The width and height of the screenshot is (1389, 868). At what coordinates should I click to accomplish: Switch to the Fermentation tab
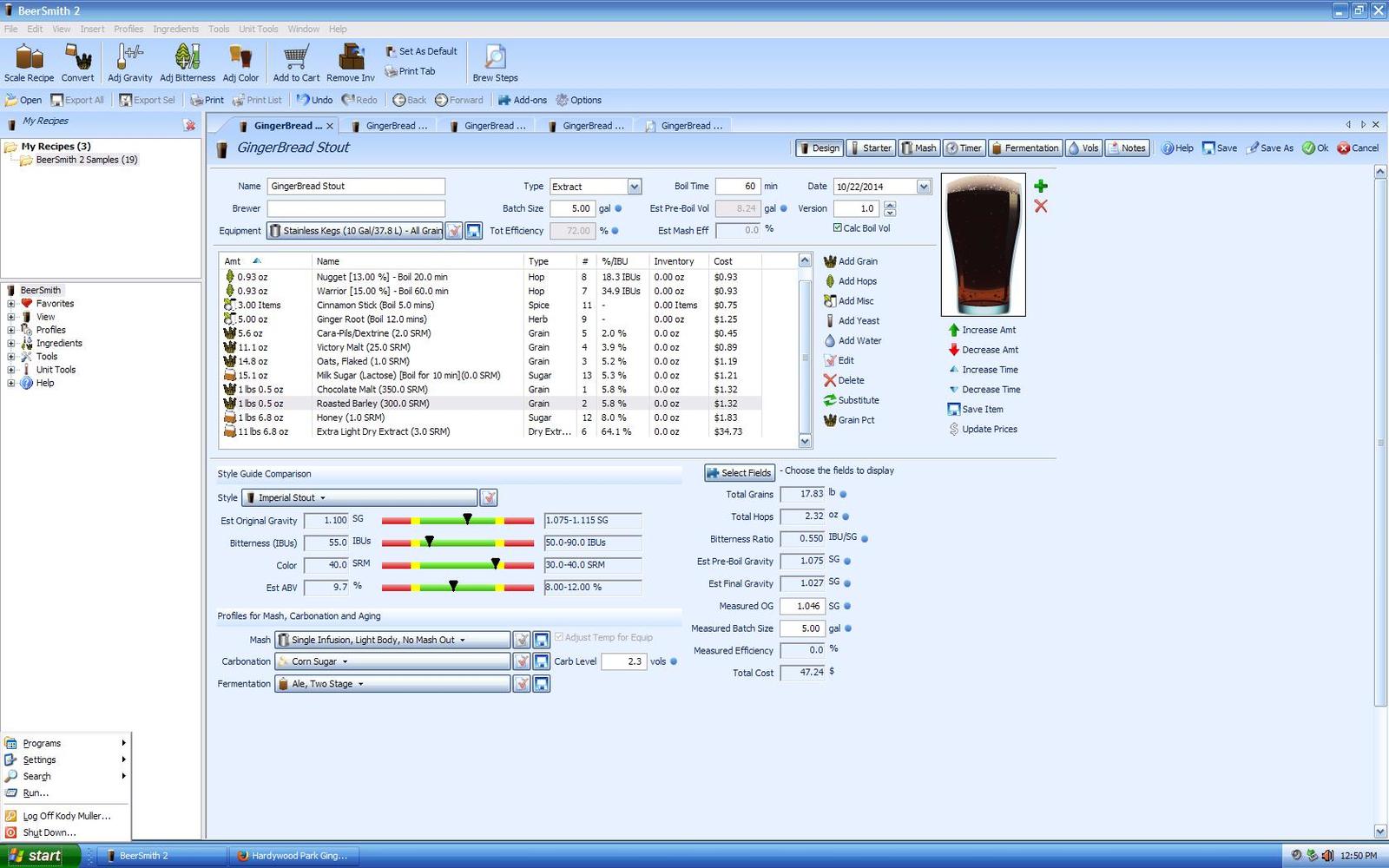click(1025, 148)
